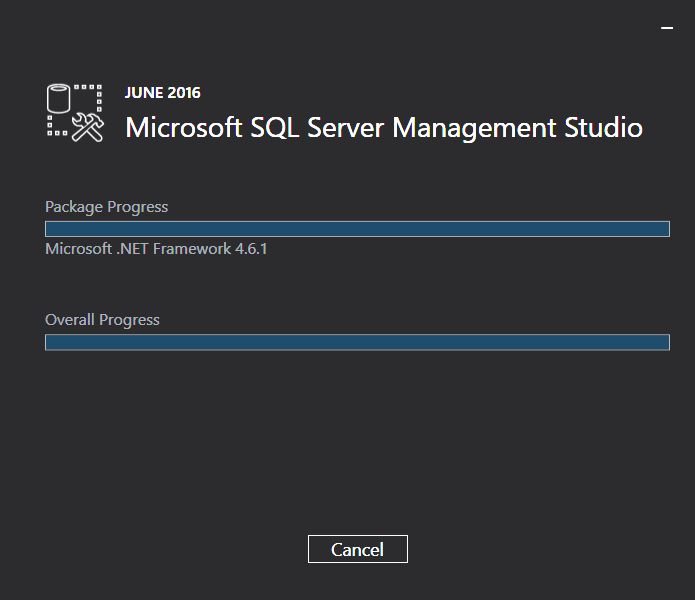695x600 pixels.
Task: Minimize the installer window
Action: [x=667, y=28]
